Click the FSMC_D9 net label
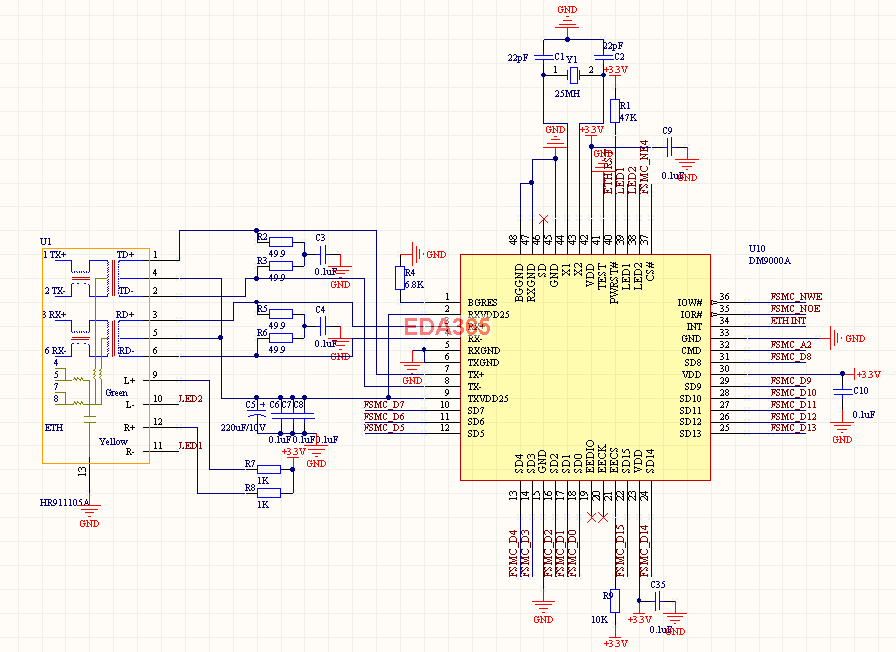Screen dimensions: 896x652 pyautogui.click(x=790, y=381)
